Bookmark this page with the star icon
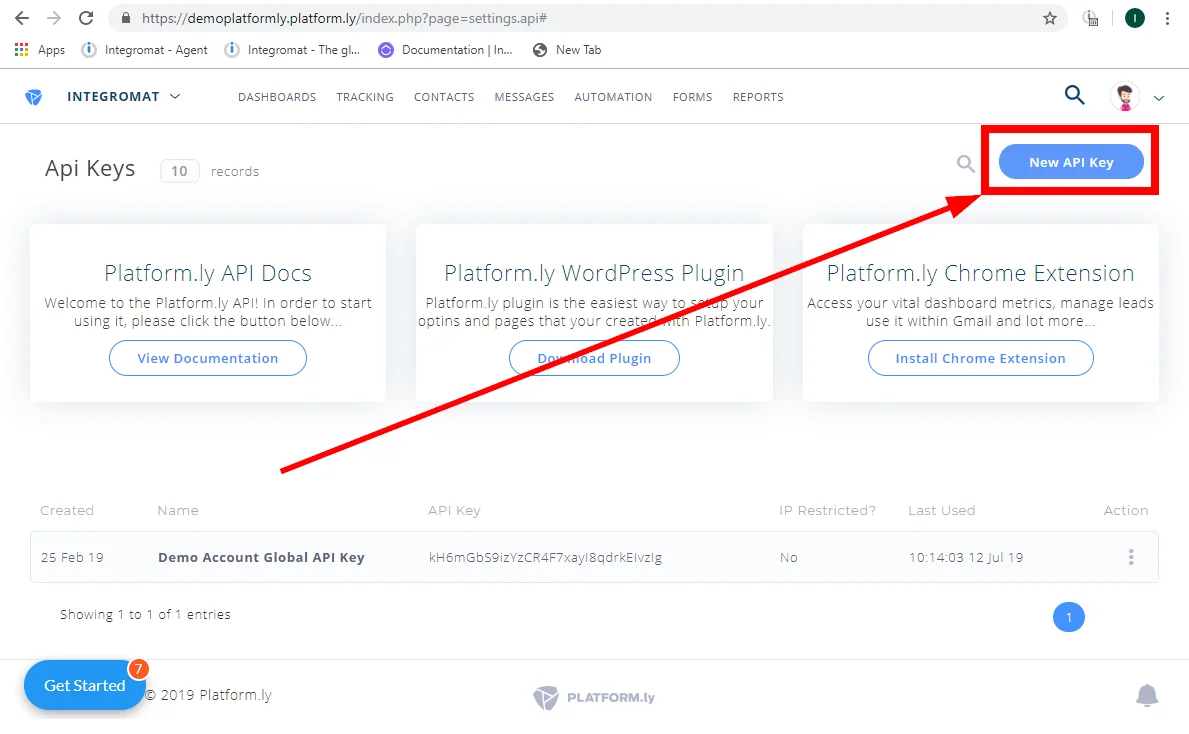This screenshot has width=1189, height=734. [x=1049, y=18]
